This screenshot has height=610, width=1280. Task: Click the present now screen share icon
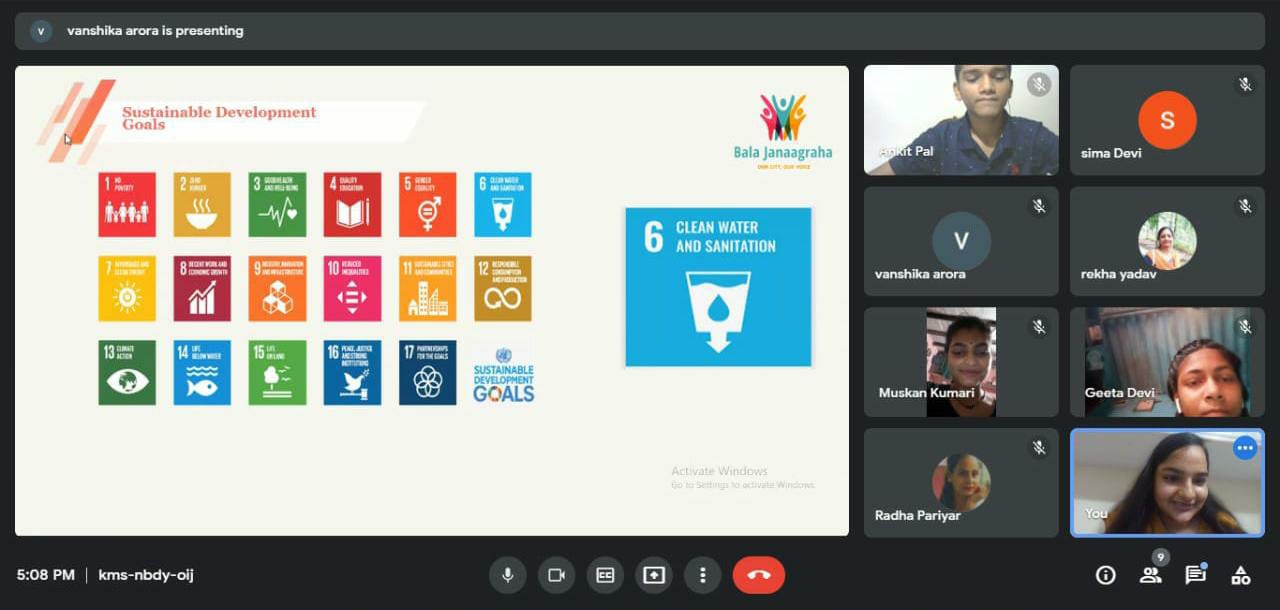point(654,575)
